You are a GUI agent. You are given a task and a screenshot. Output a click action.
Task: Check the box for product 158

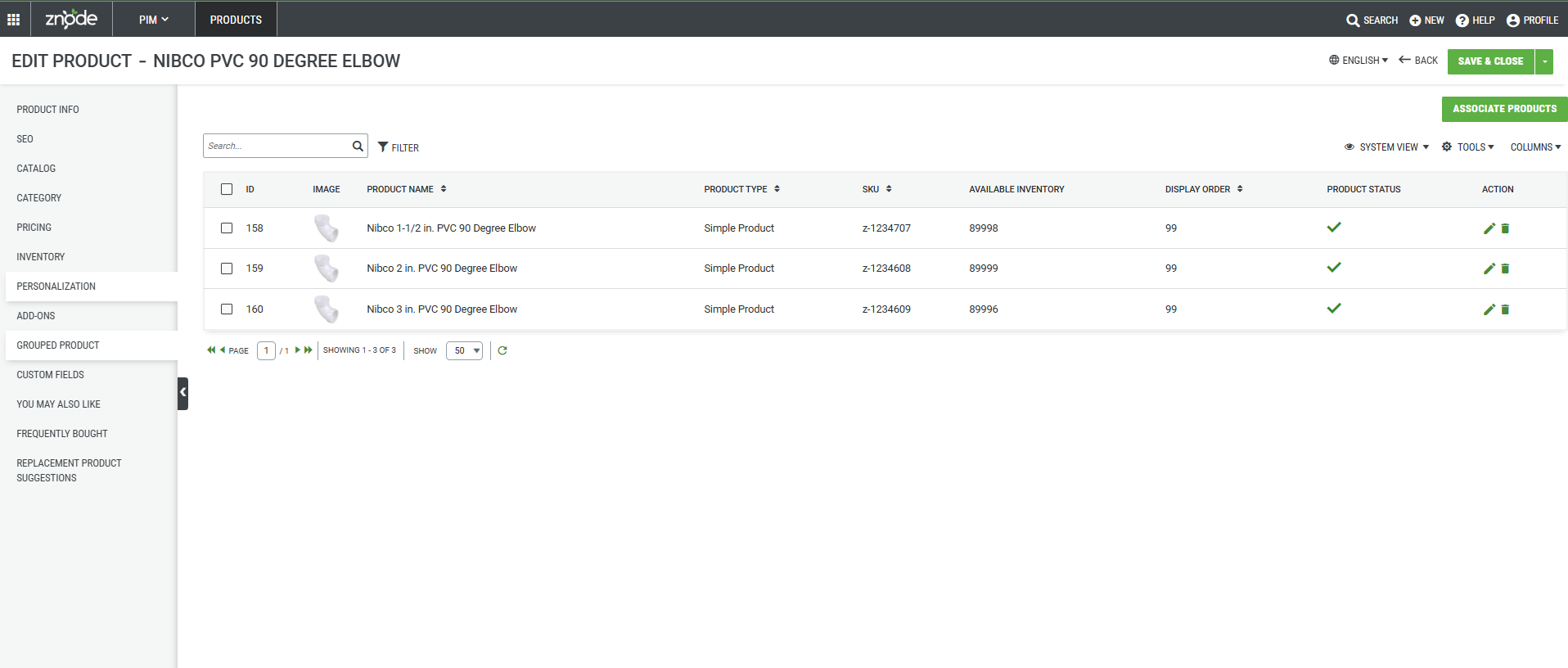(x=227, y=228)
